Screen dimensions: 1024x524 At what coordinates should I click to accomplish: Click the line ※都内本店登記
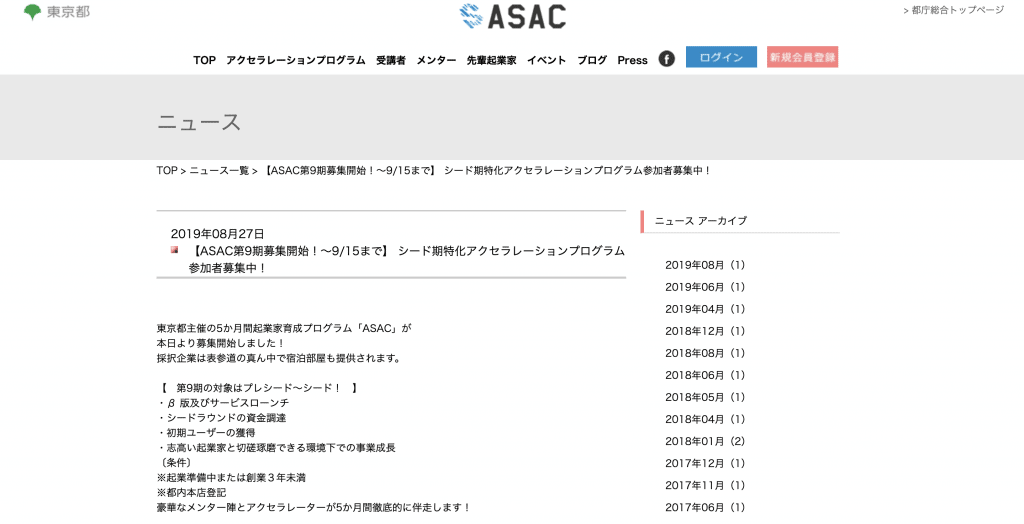coord(191,493)
